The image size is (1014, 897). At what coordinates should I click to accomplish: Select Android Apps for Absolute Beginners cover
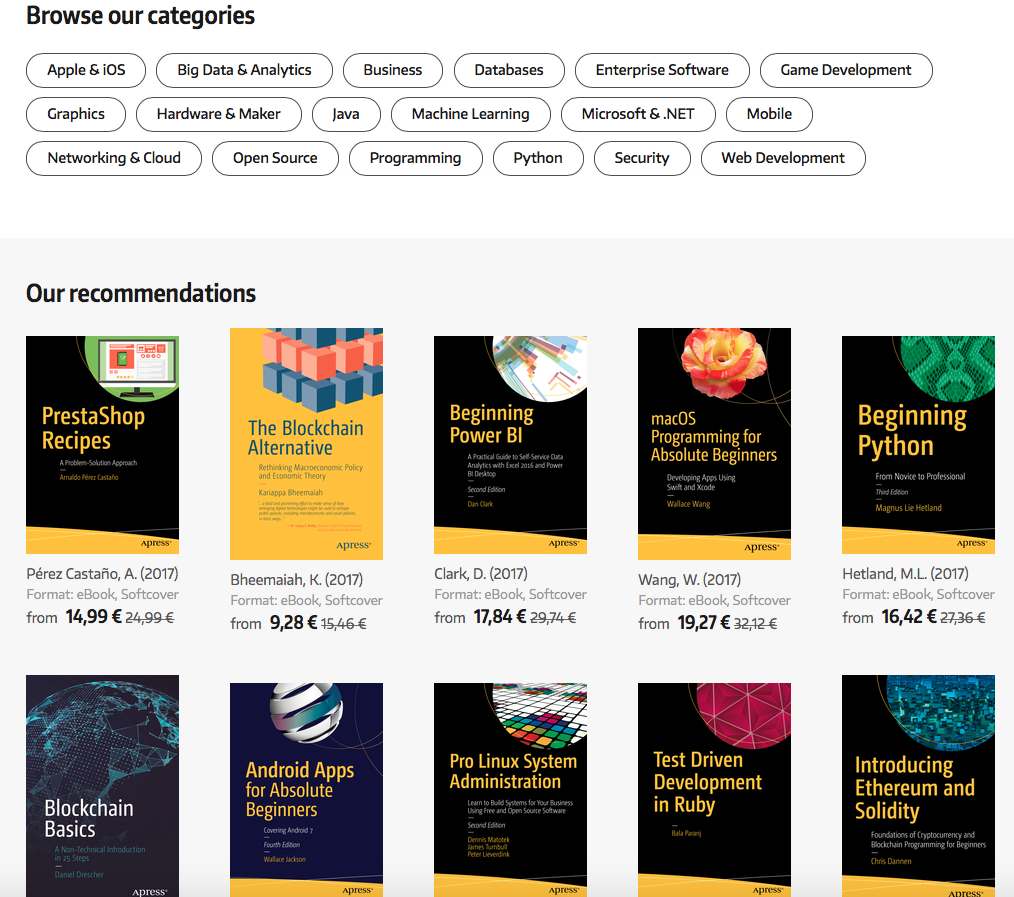306,789
